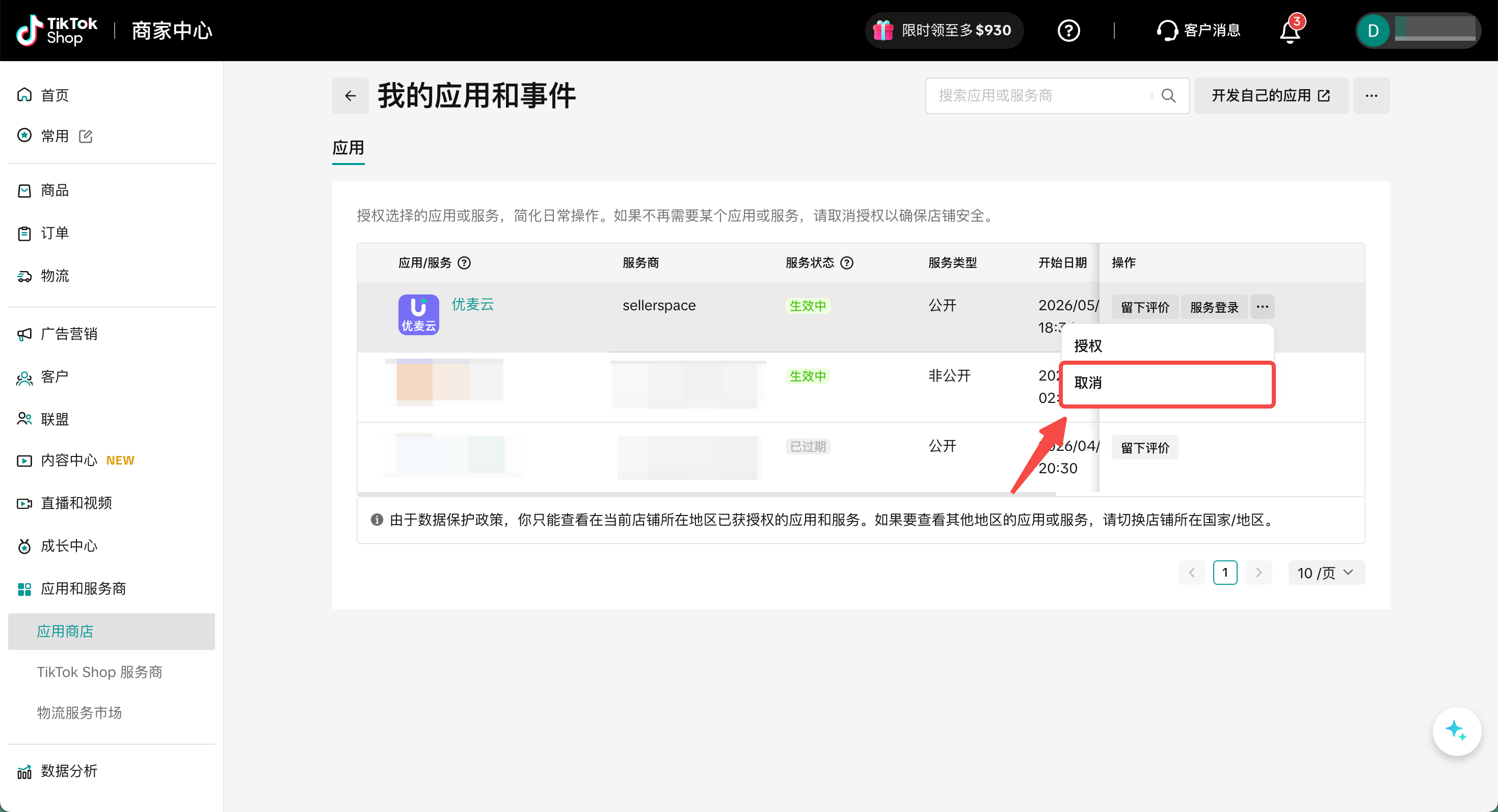This screenshot has height=812, width=1498.
Task: Open 商品 in the sidebar
Action: click(112, 190)
